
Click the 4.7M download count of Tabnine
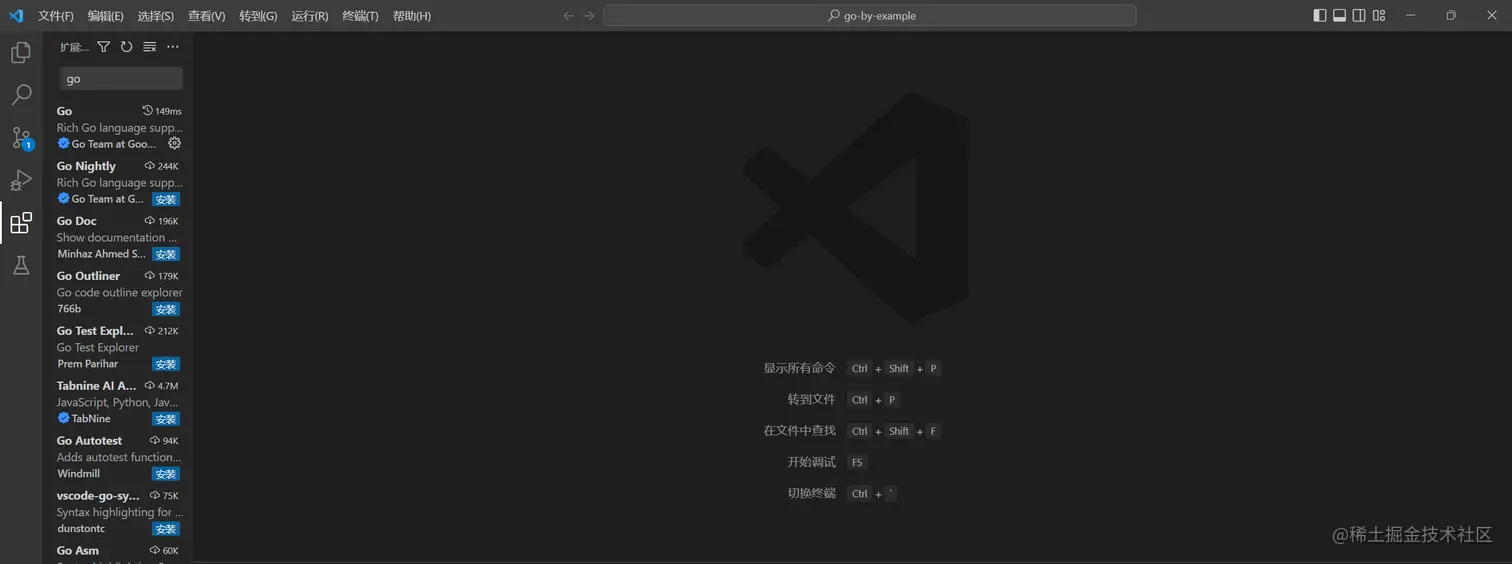[x=162, y=386]
